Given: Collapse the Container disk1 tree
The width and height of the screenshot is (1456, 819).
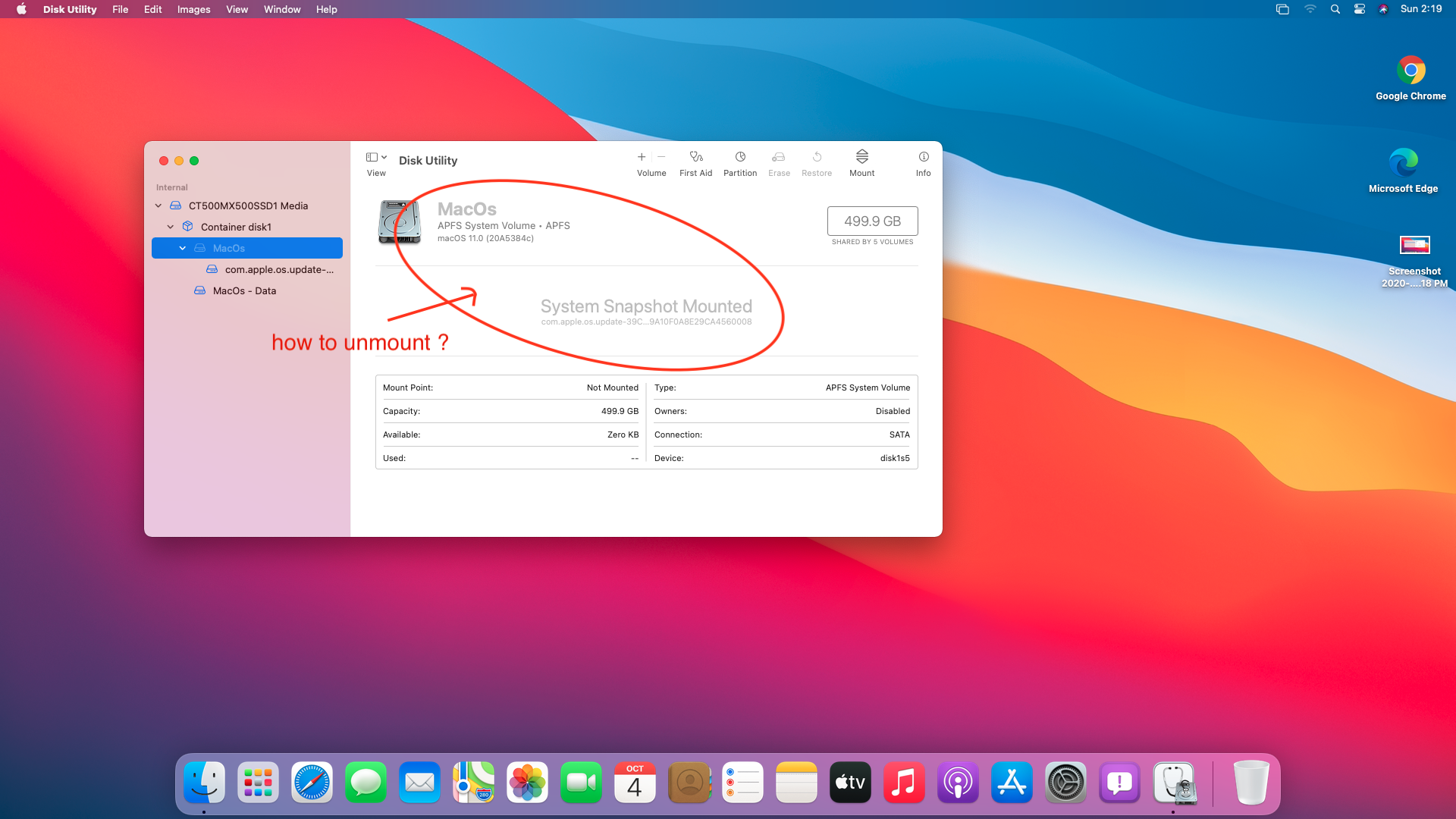Looking at the screenshot, I should 171,227.
